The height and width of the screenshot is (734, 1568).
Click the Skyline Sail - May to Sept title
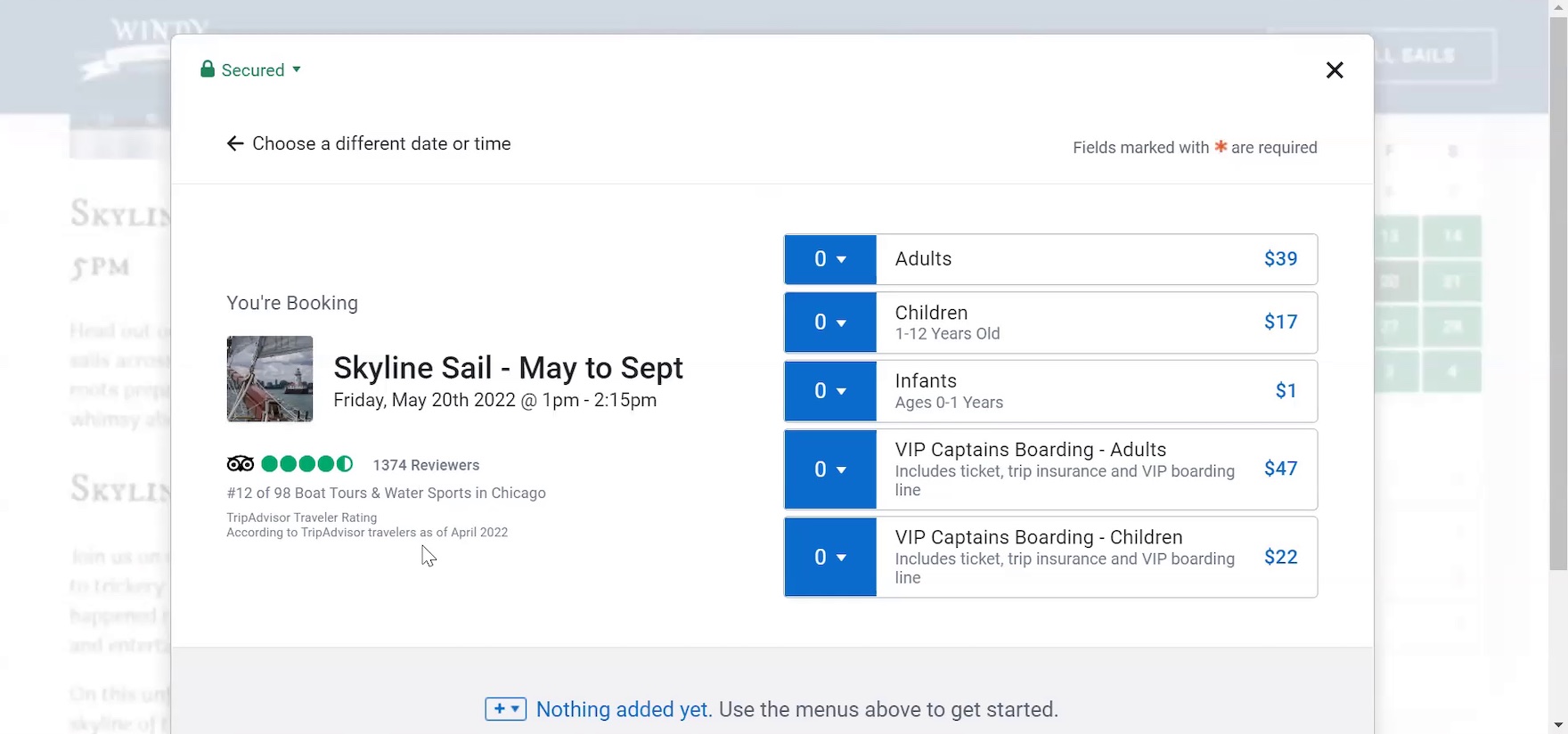click(508, 368)
